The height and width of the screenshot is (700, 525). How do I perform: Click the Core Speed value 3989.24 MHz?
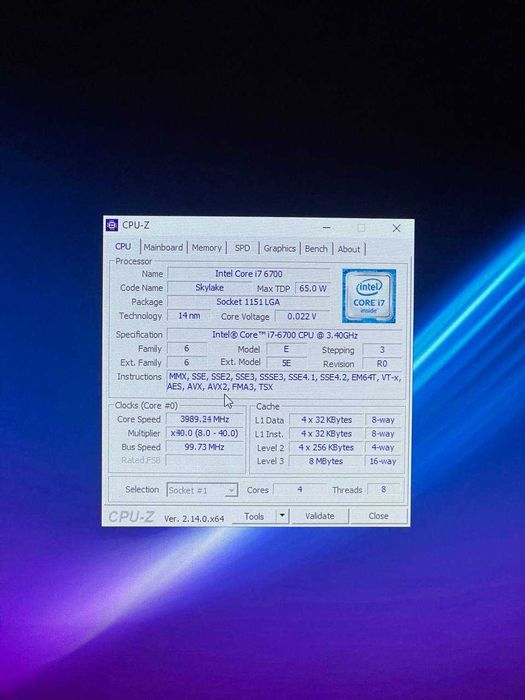[204, 419]
